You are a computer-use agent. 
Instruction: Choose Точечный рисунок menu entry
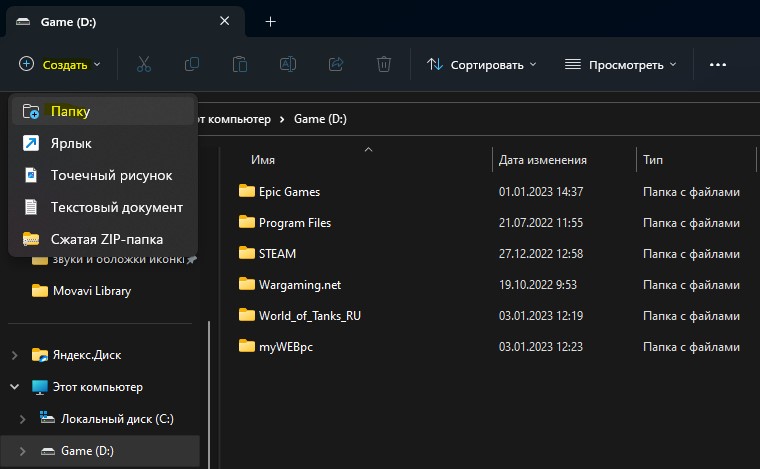pyautogui.click(x=103, y=175)
